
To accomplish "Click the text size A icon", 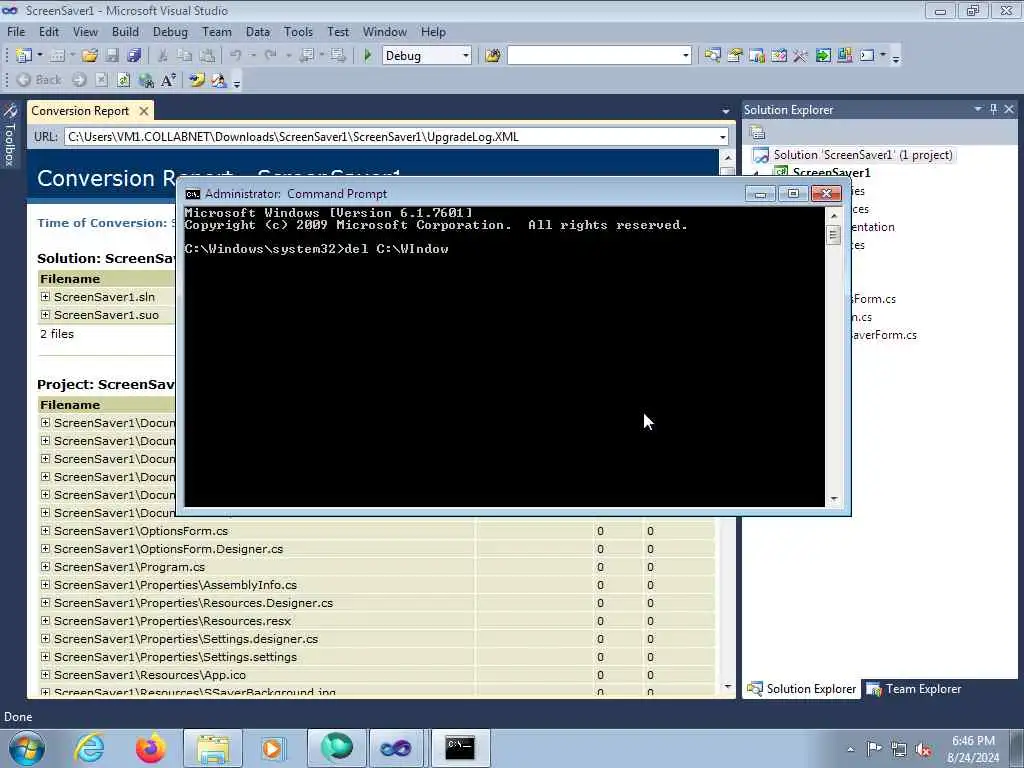I will [x=168, y=80].
